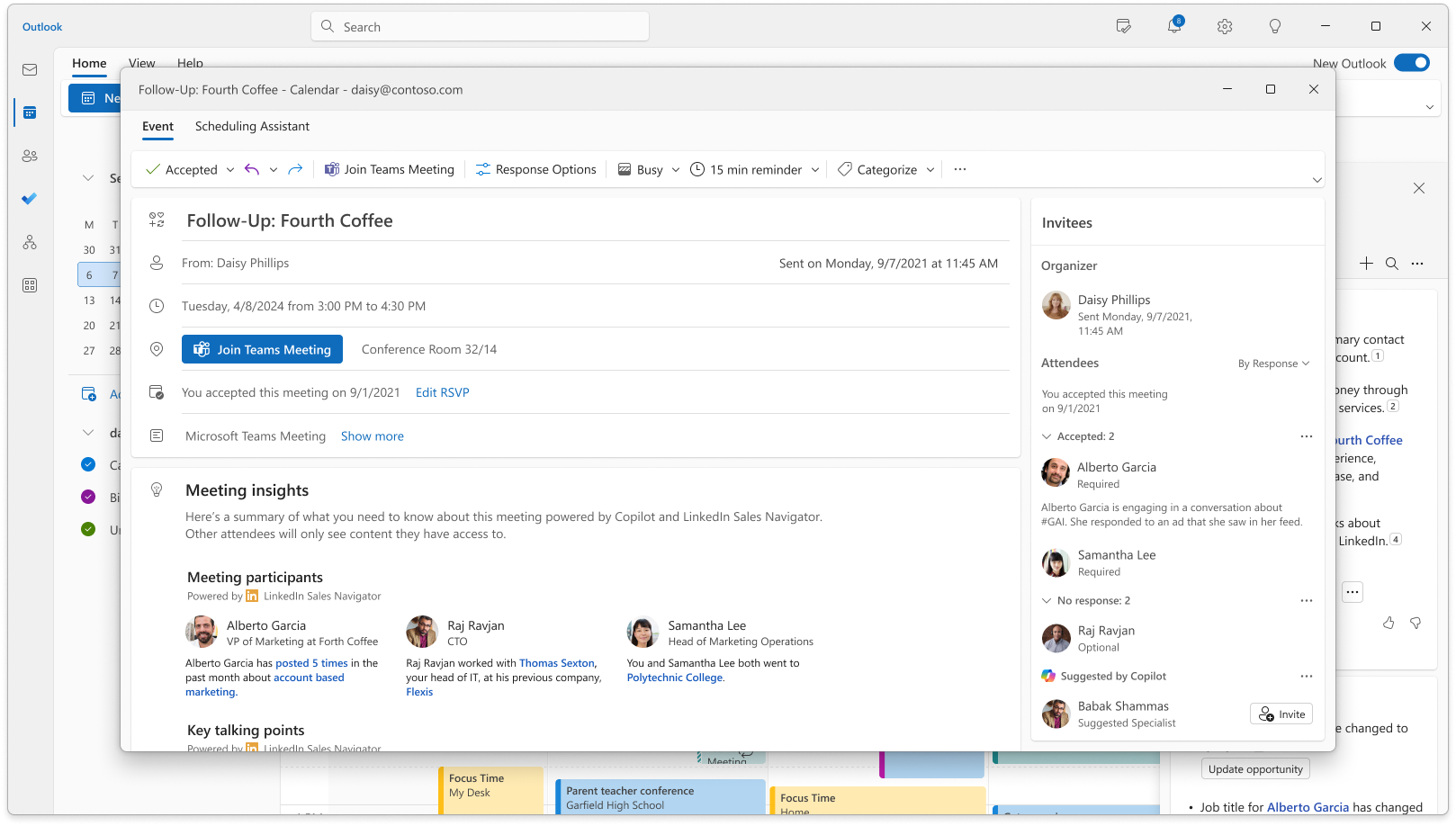Click Forward arrow in event toolbar
Screen dimensions: 1456x826
[295, 169]
